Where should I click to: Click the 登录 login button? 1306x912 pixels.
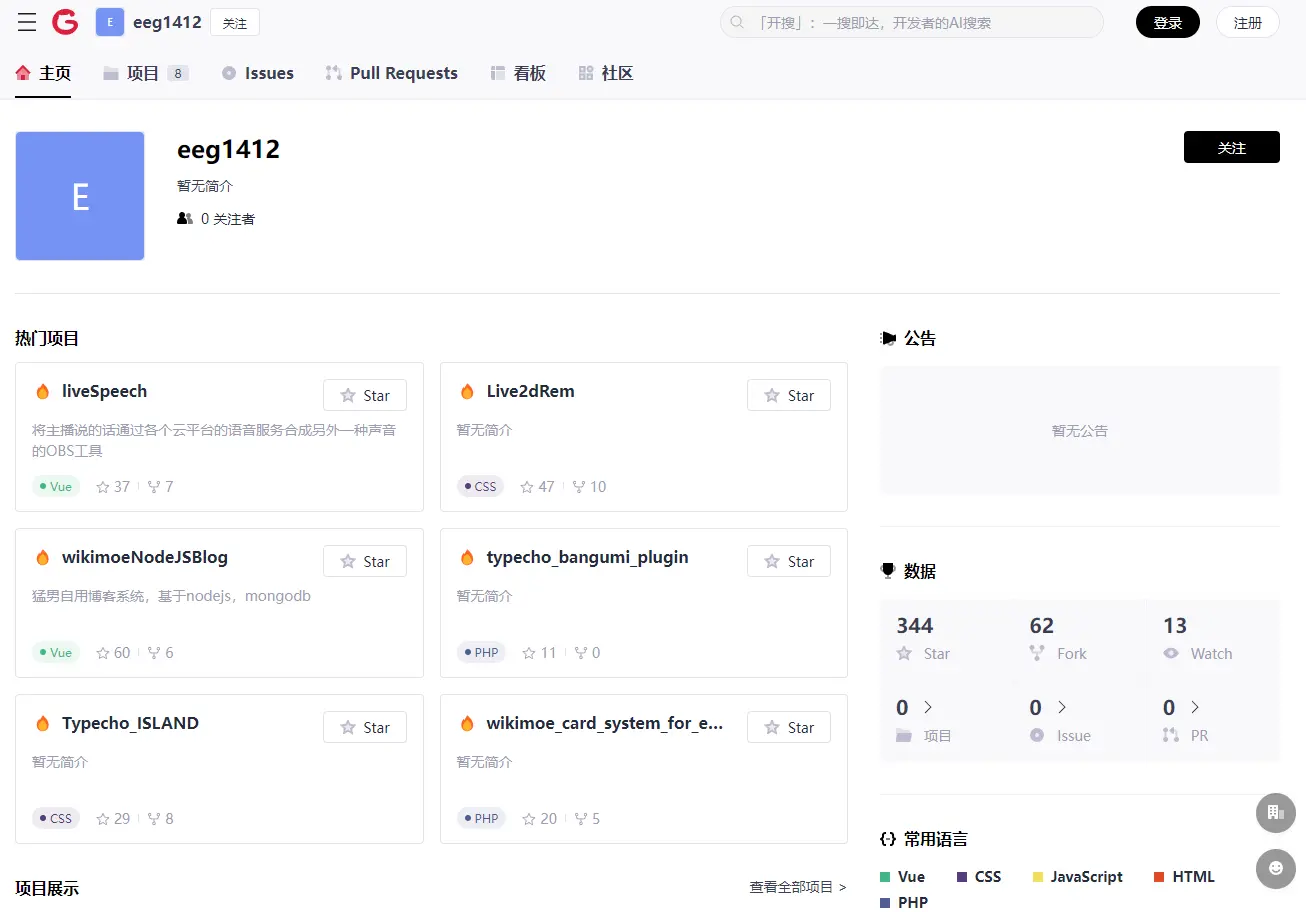[x=1167, y=23]
